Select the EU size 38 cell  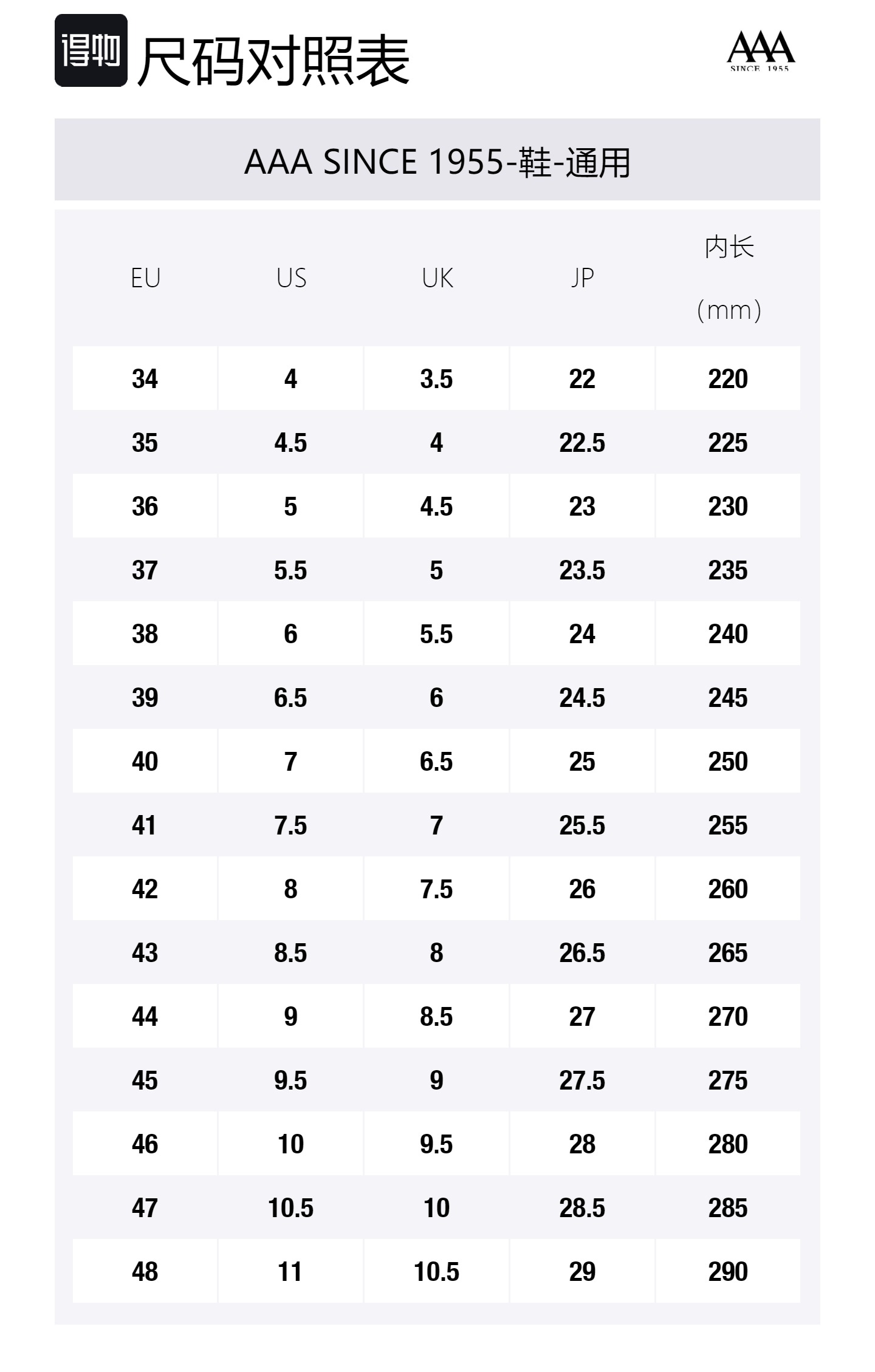[x=145, y=634]
